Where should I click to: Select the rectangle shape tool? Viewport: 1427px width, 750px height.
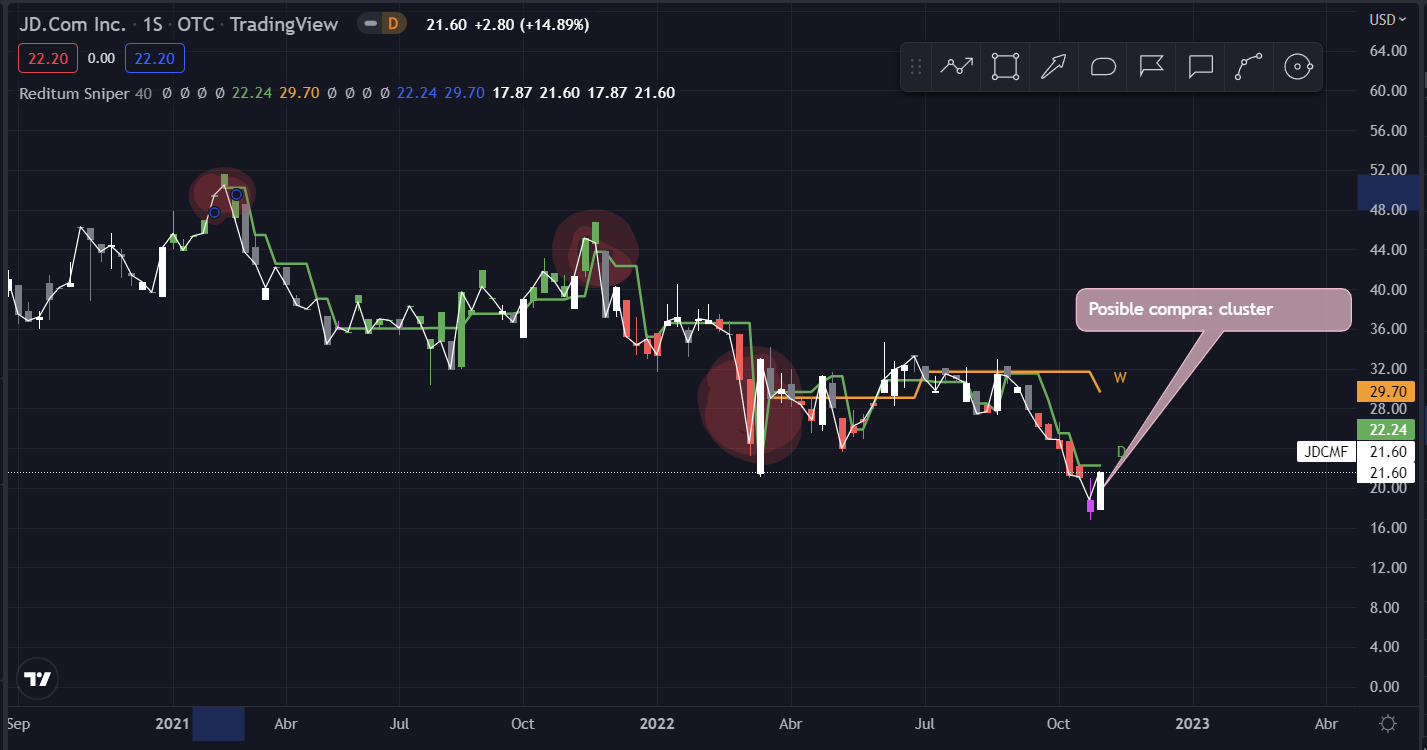point(1005,67)
